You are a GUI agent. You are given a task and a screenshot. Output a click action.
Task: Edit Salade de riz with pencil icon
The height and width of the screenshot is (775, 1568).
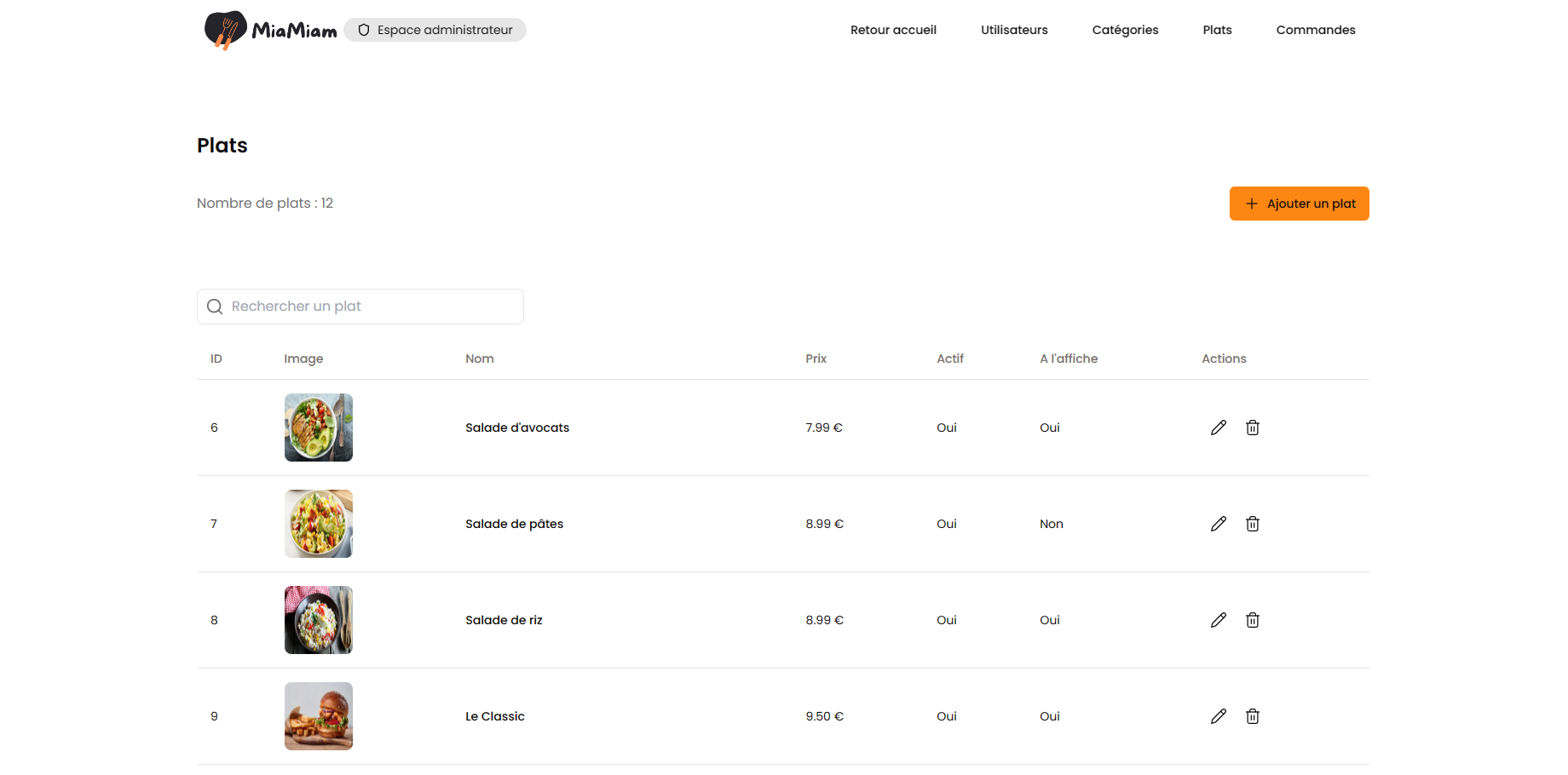tap(1219, 620)
